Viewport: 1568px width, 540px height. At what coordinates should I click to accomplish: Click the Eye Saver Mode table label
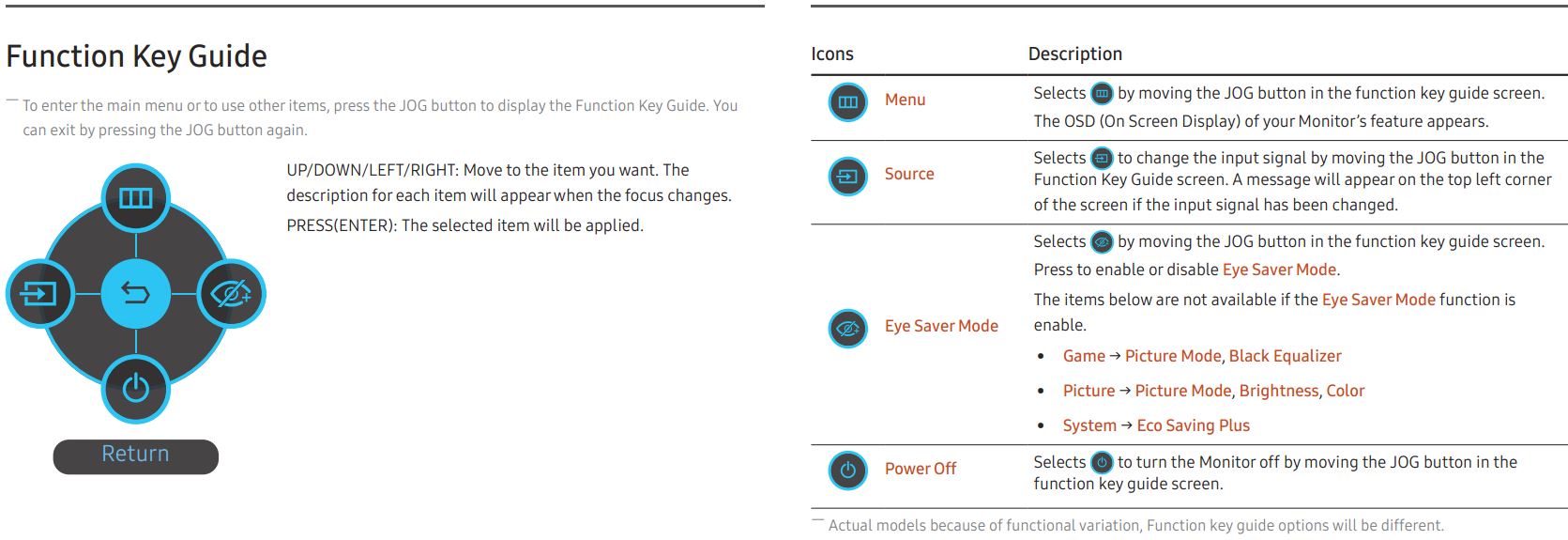coord(941,326)
